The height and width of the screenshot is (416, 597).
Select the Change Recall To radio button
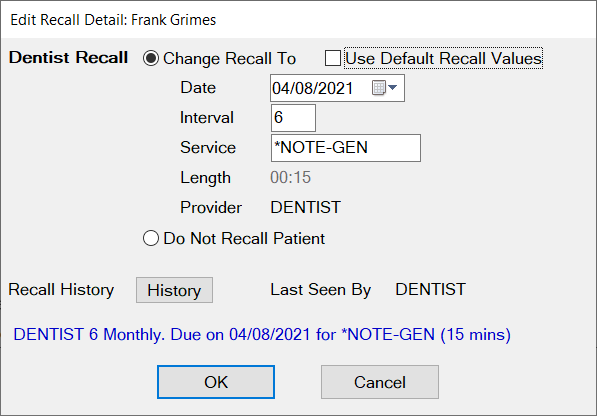coord(151,58)
